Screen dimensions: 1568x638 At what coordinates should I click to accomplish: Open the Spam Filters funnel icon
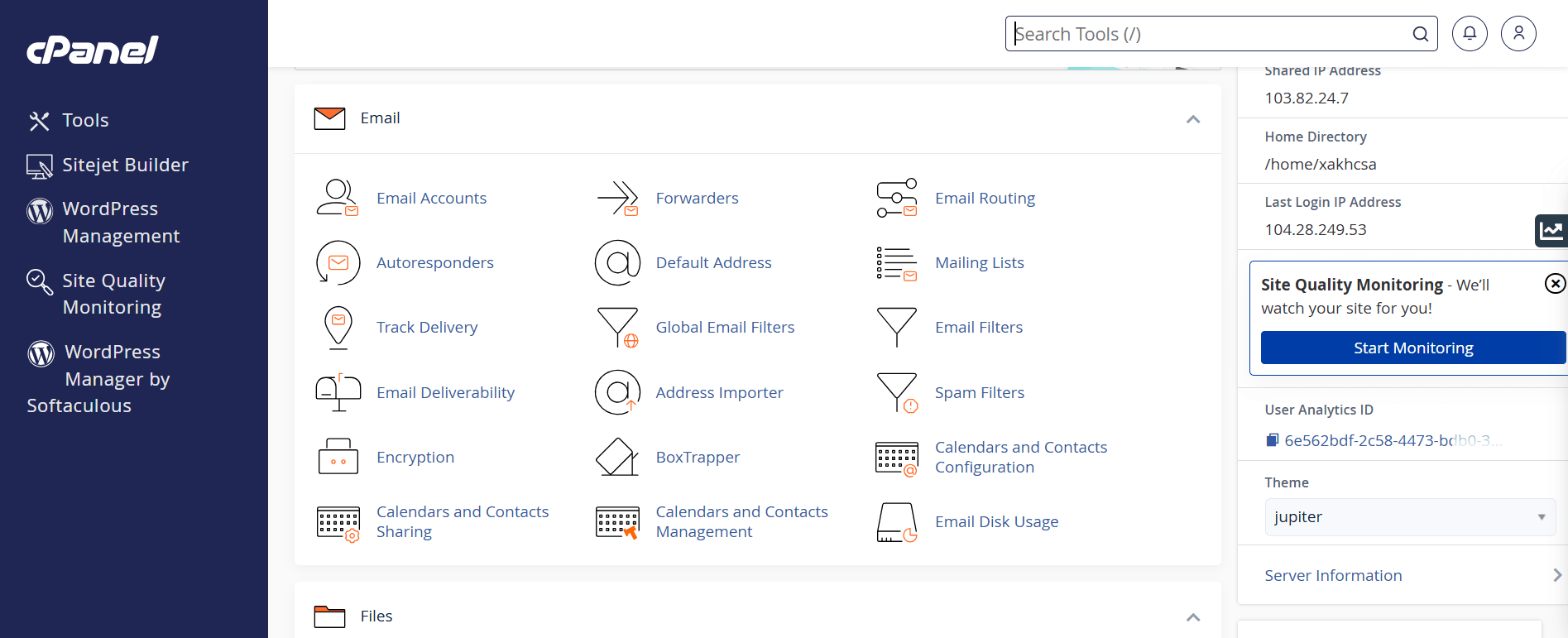(x=897, y=392)
